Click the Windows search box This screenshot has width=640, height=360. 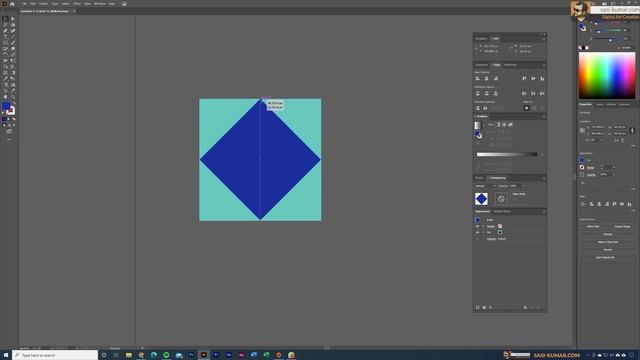pyautogui.click(x=55, y=355)
